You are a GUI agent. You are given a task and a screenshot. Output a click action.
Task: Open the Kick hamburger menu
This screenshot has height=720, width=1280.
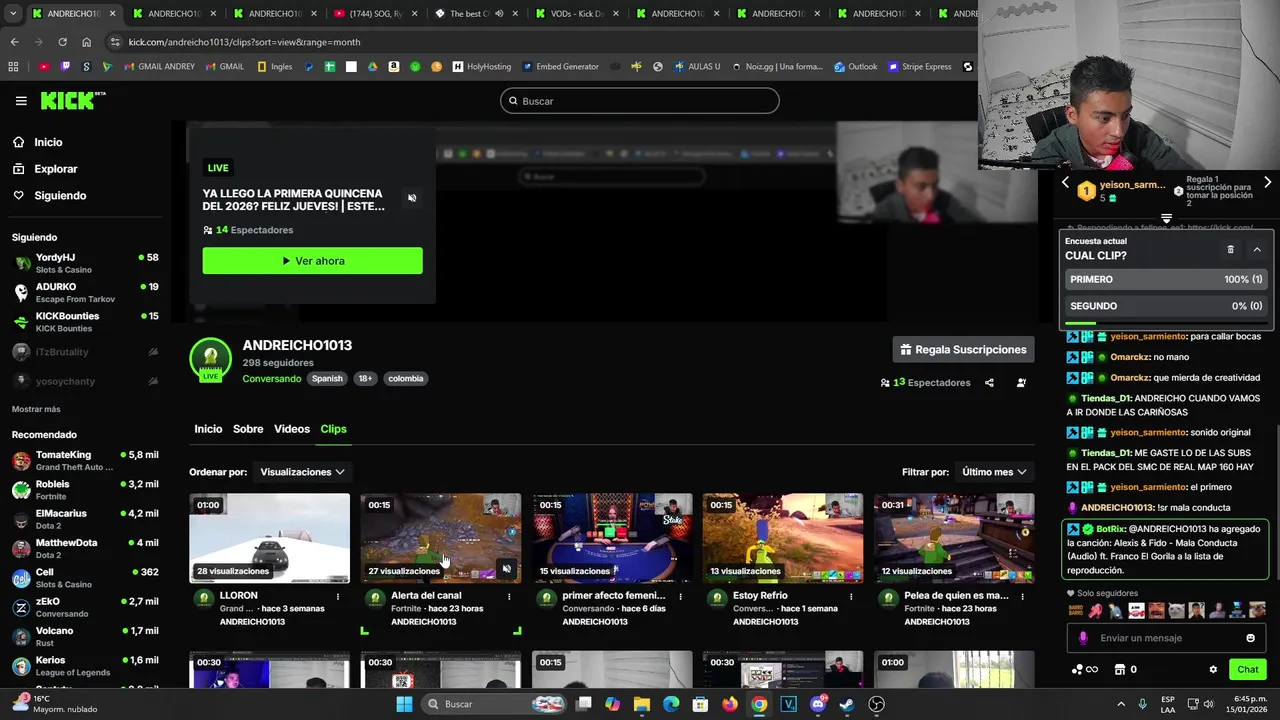tap(21, 101)
